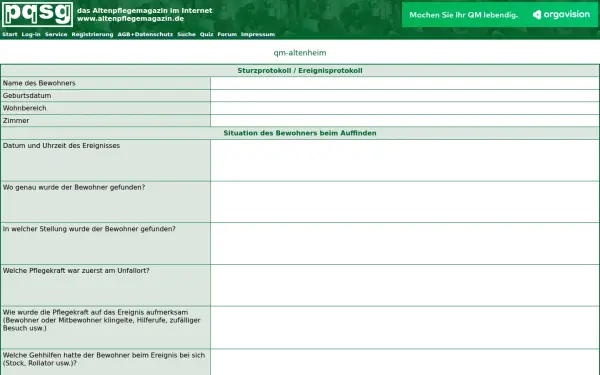Click the Zimmer label

click(x=16, y=121)
